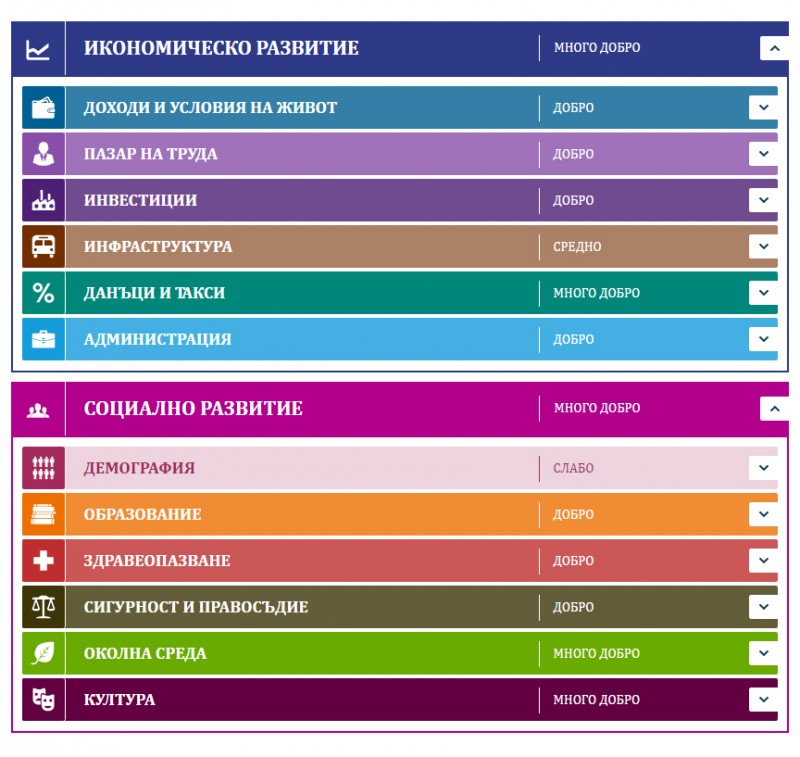The image size is (800, 757).
Task: Expand the Култура row chevron
Action: point(763,700)
